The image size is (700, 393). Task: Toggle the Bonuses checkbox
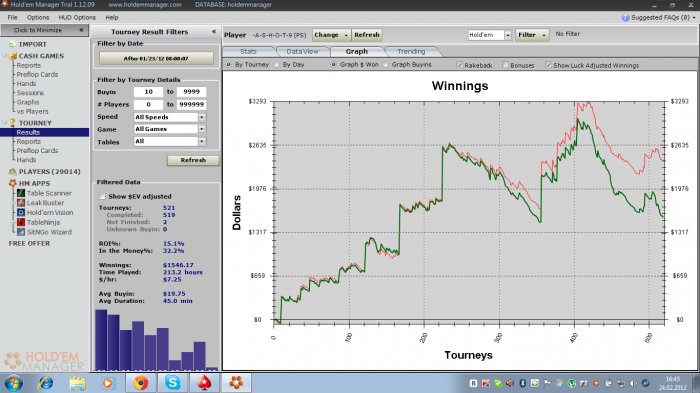505,65
